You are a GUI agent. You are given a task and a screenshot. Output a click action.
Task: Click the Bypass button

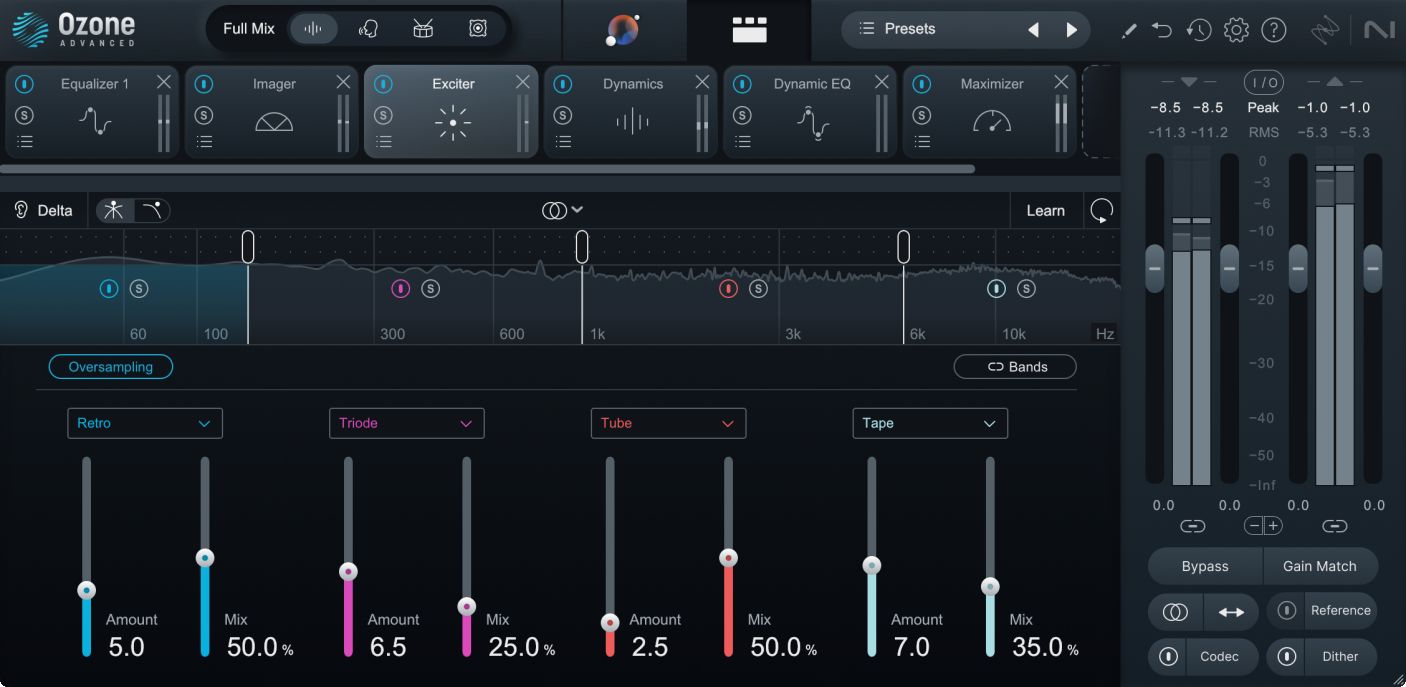click(1205, 566)
